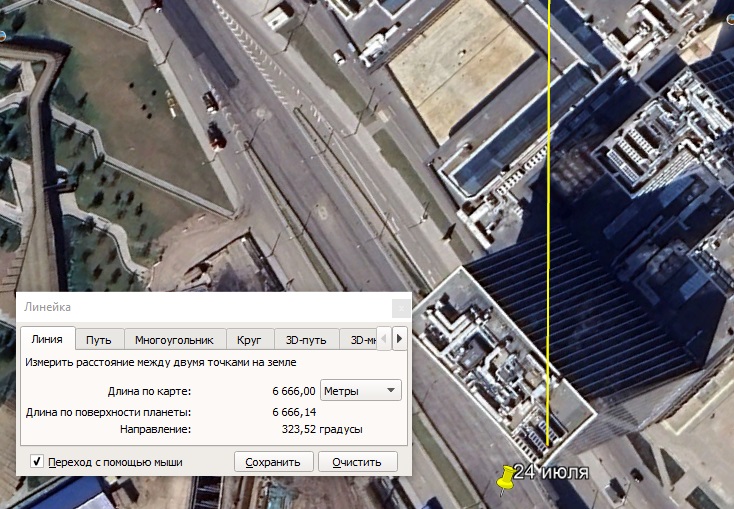Screen dimensions: 734x509
Task: Select the 6 666,14 surface length value
Action: point(294,412)
